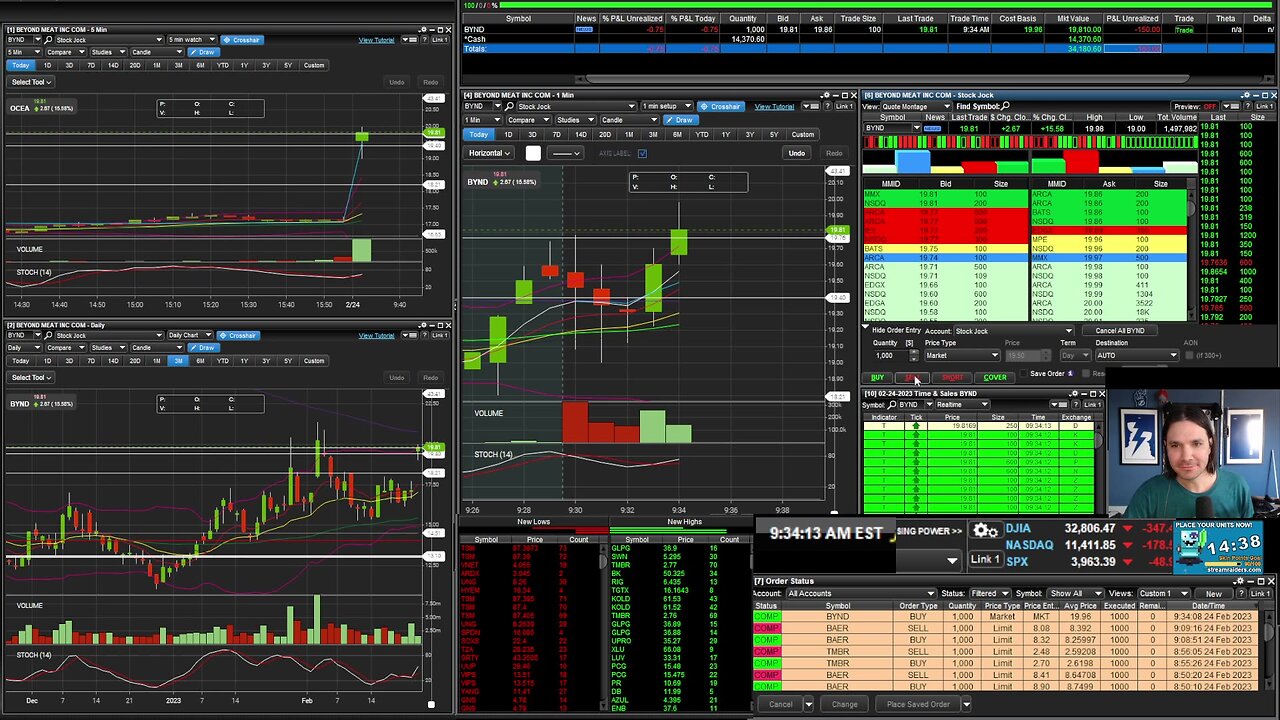Open the Horizontal drawing tool dropdown

pyautogui.click(x=489, y=153)
